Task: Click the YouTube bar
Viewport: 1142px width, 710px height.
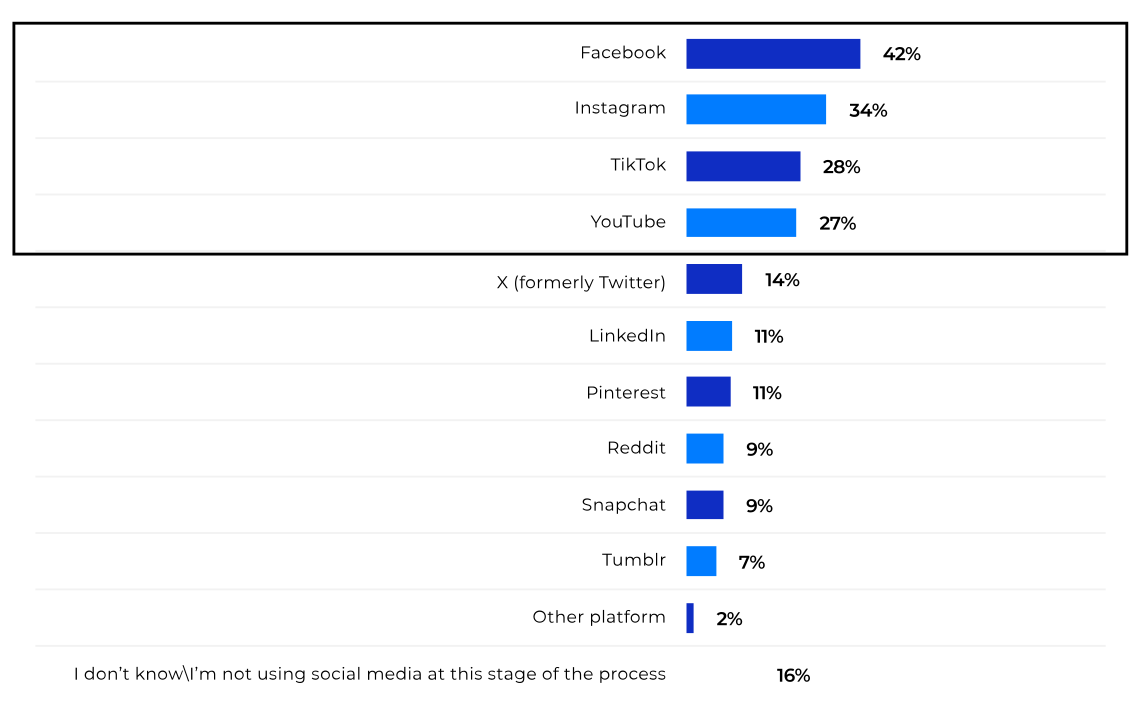Action: tap(741, 222)
